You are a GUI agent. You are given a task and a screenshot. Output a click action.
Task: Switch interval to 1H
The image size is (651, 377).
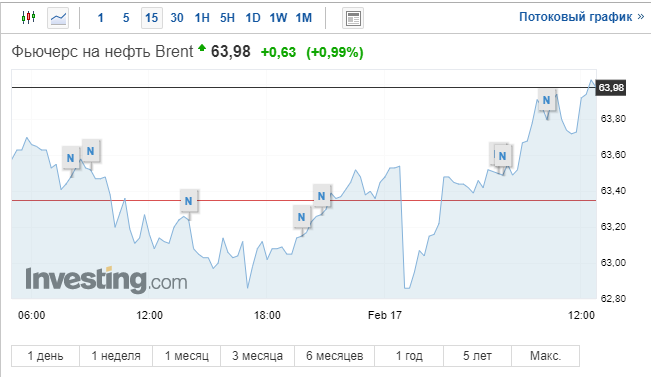(x=202, y=18)
